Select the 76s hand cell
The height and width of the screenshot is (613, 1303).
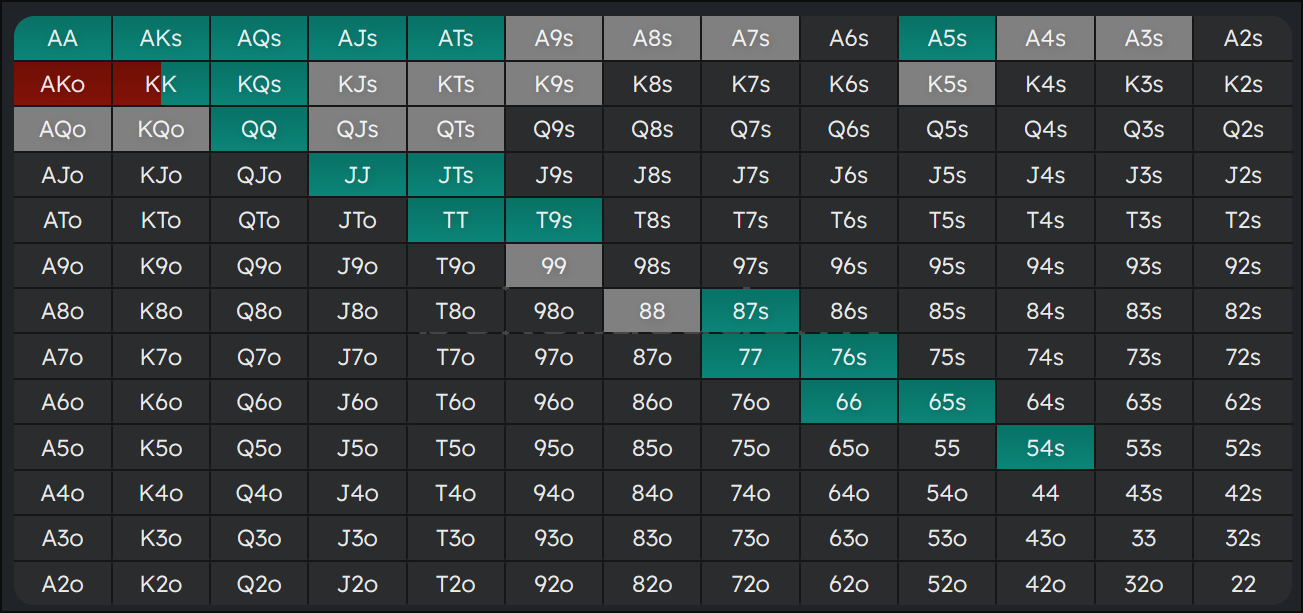(x=848, y=357)
